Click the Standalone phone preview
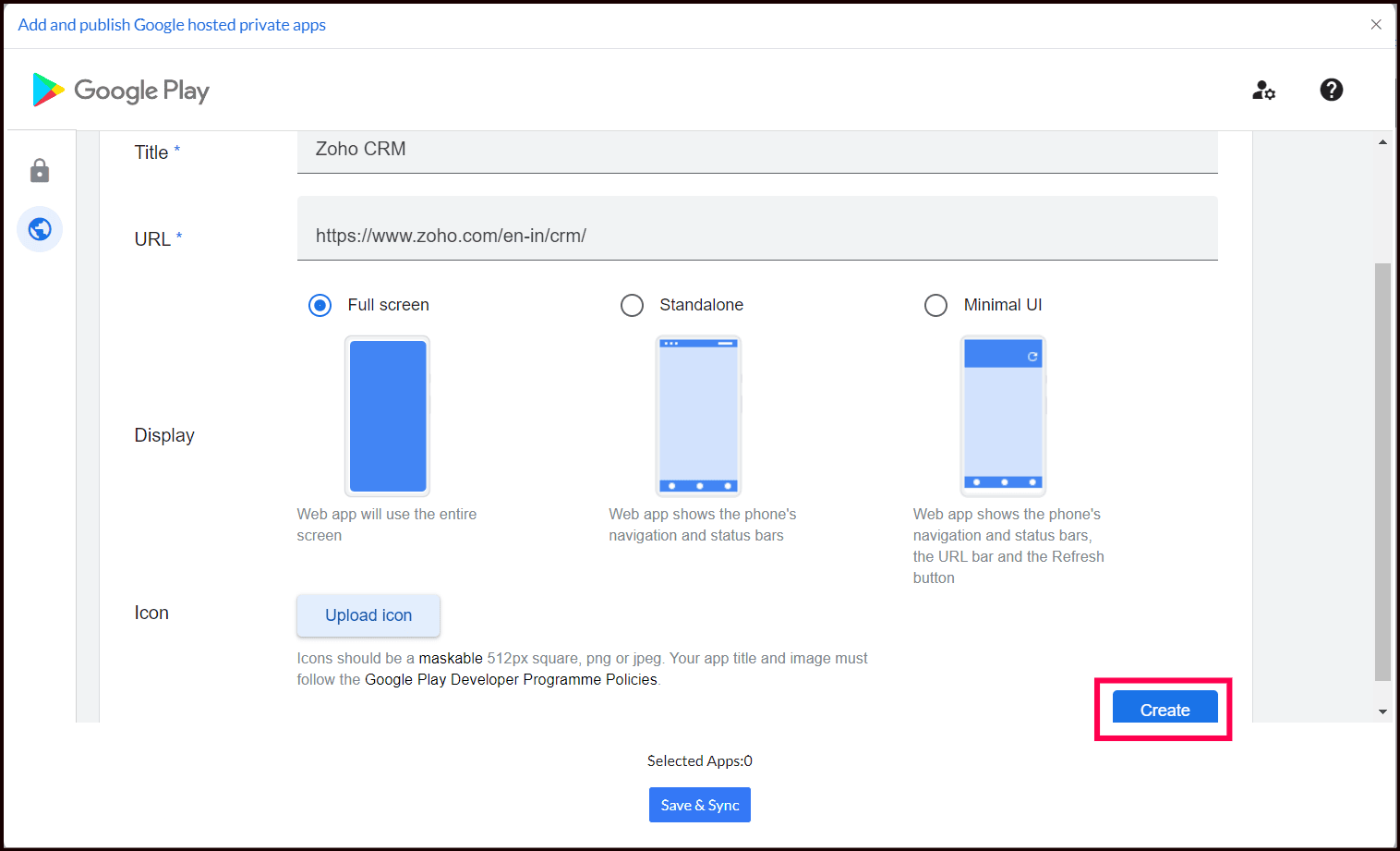The height and width of the screenshot is (851, 1400). tap(699, 416)
